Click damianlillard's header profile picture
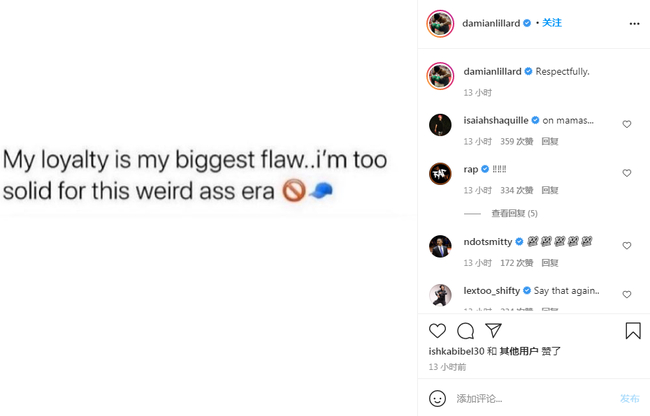The height and width of the screenshot is (416, 650). [x=440, y=23]
